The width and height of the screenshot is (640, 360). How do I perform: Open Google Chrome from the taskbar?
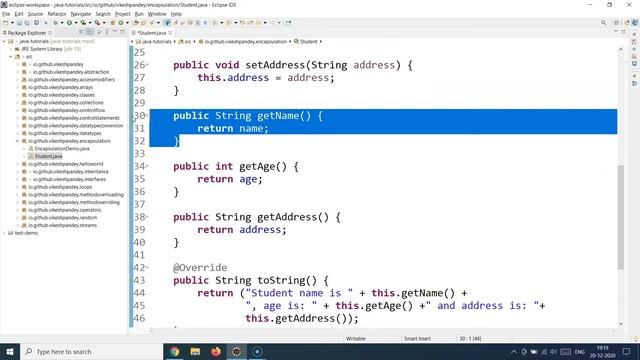(x=175, y=351)
